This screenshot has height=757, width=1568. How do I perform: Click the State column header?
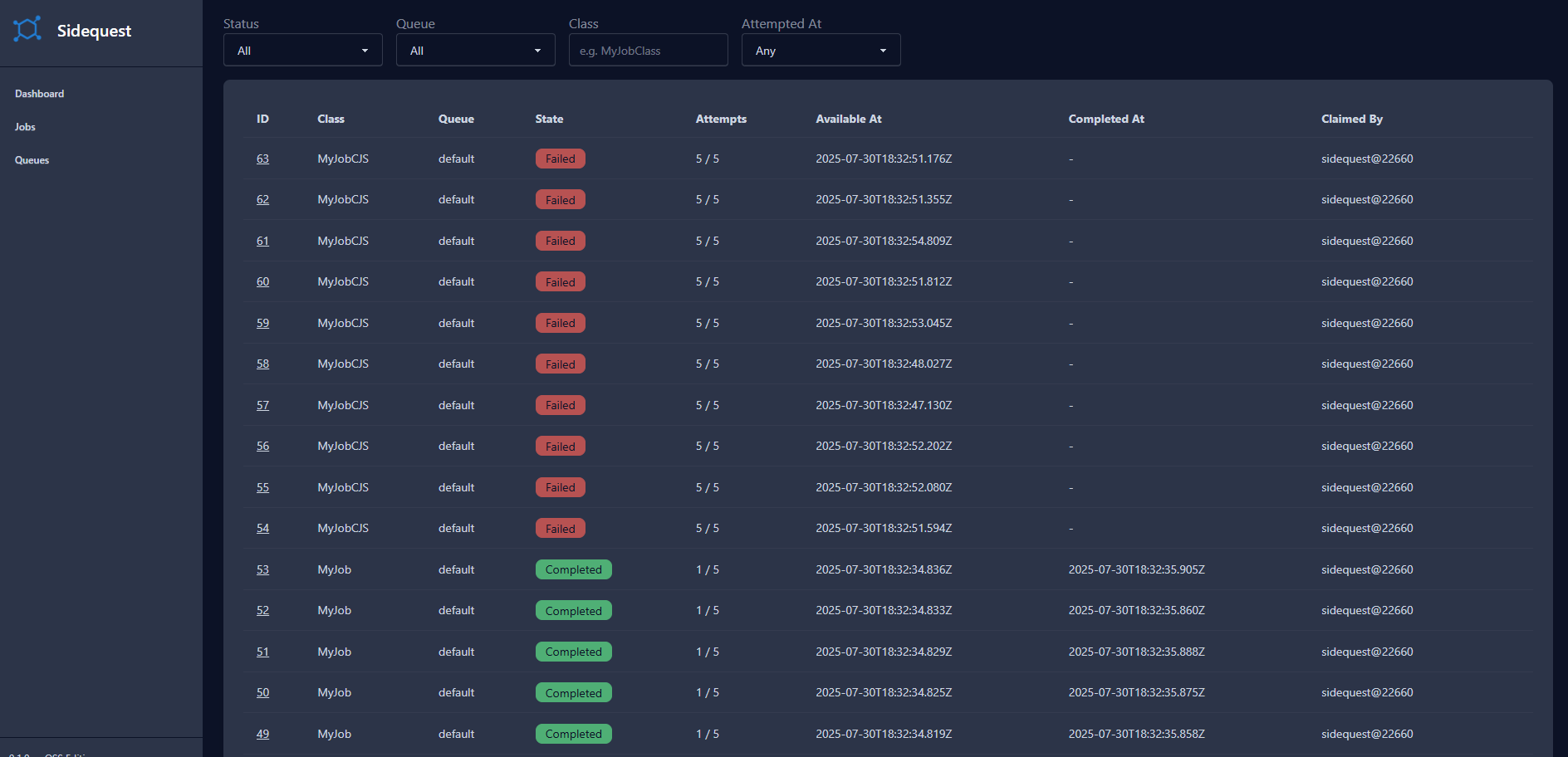coord(549,119)
